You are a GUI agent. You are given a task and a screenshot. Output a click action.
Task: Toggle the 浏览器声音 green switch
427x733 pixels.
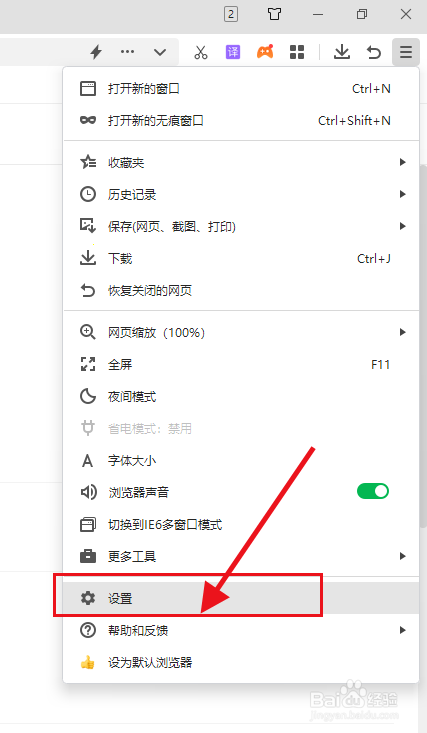[373, 491]
